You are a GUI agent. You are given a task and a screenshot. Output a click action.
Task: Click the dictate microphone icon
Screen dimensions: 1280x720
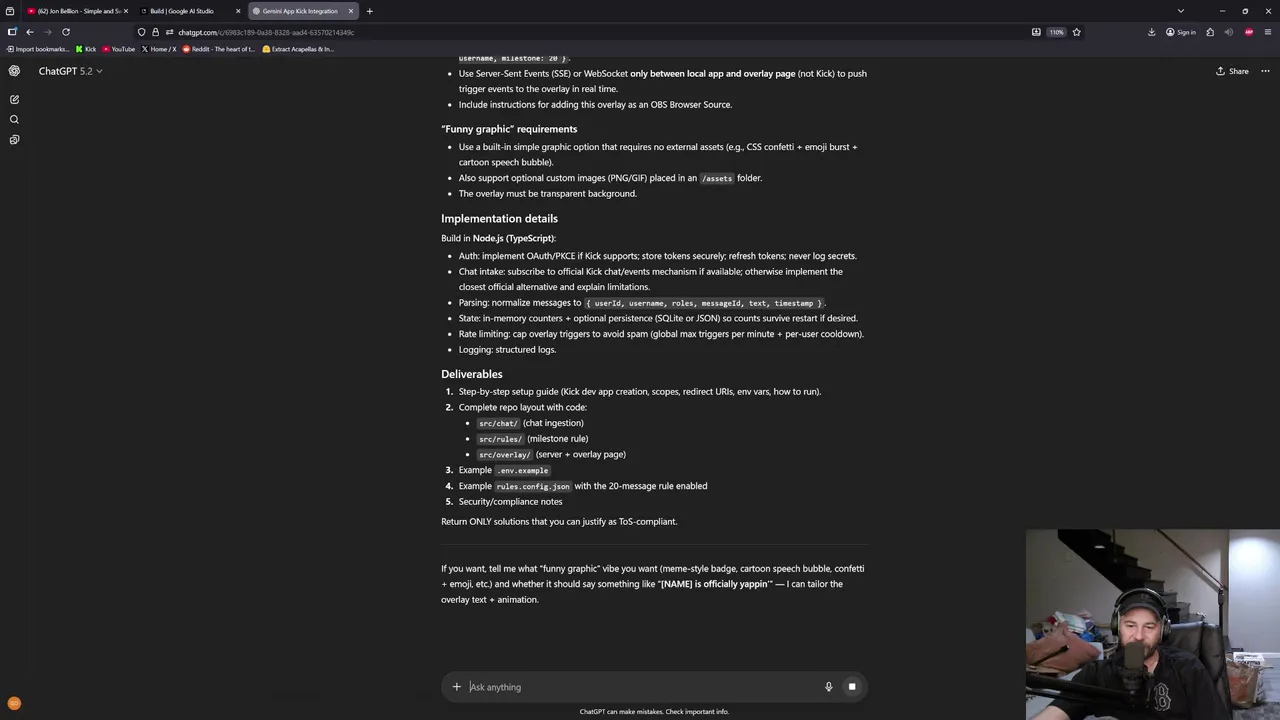(828, 687)
